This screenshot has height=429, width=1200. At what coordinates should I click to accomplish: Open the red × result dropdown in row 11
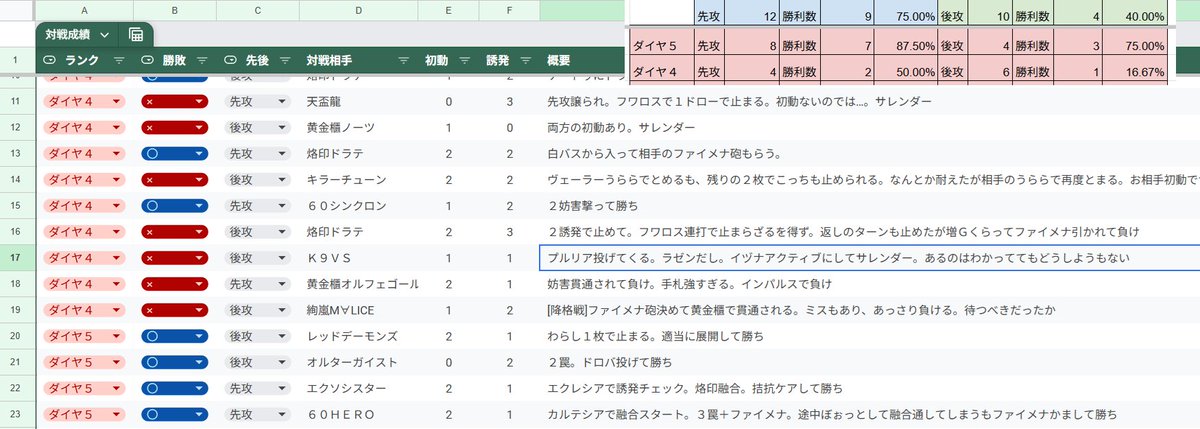[x=174, y=101]
